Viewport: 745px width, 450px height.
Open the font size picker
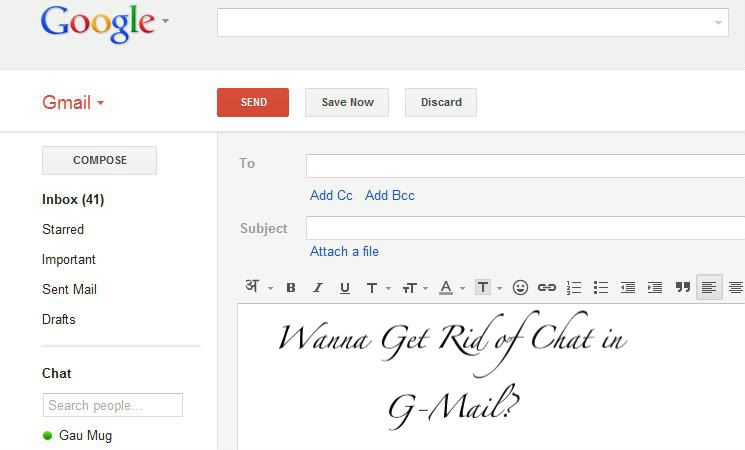(410, 287)
